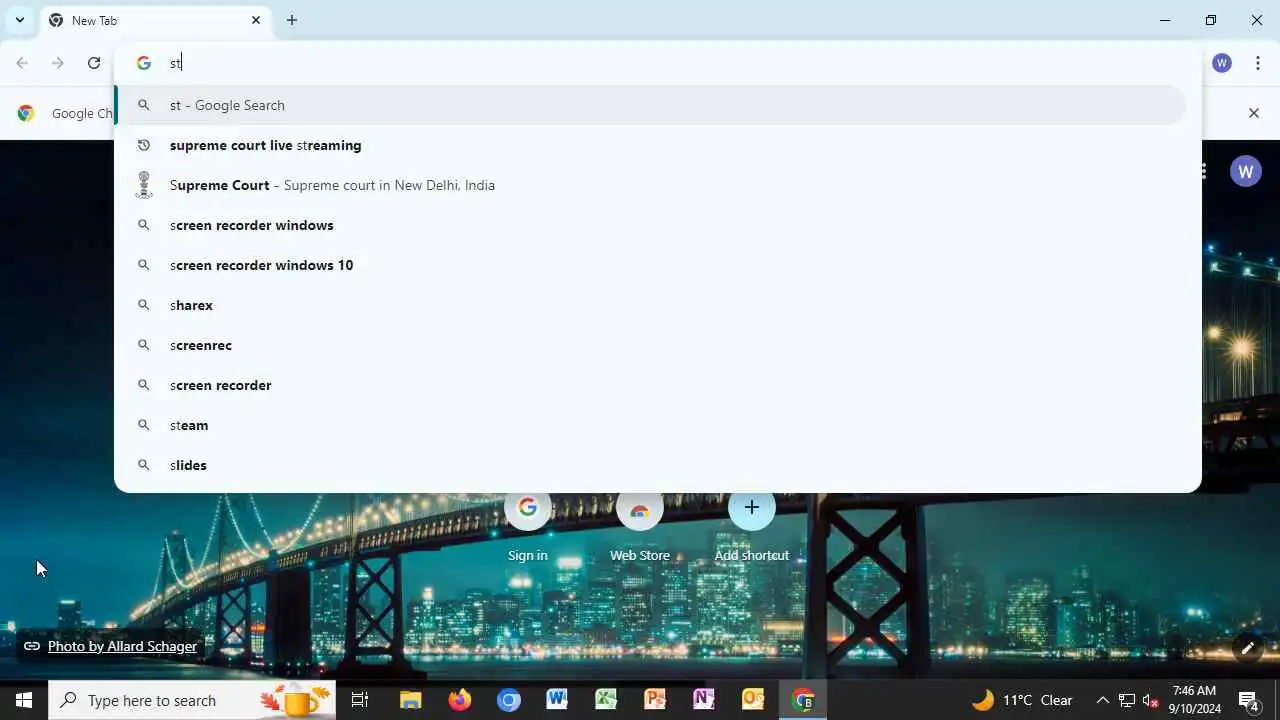Open Chrome profile avatar in toolbar

pos(1222,63)
